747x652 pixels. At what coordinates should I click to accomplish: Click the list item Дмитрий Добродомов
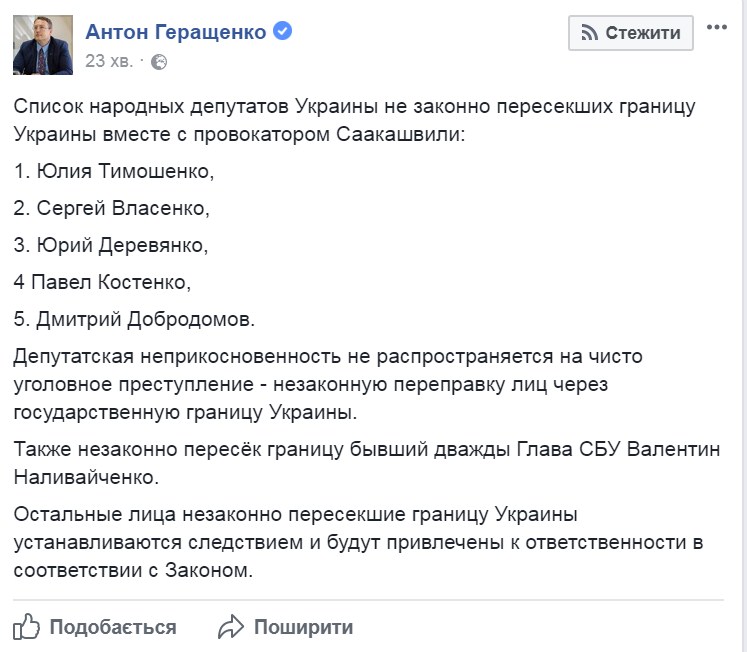[134, 319]
